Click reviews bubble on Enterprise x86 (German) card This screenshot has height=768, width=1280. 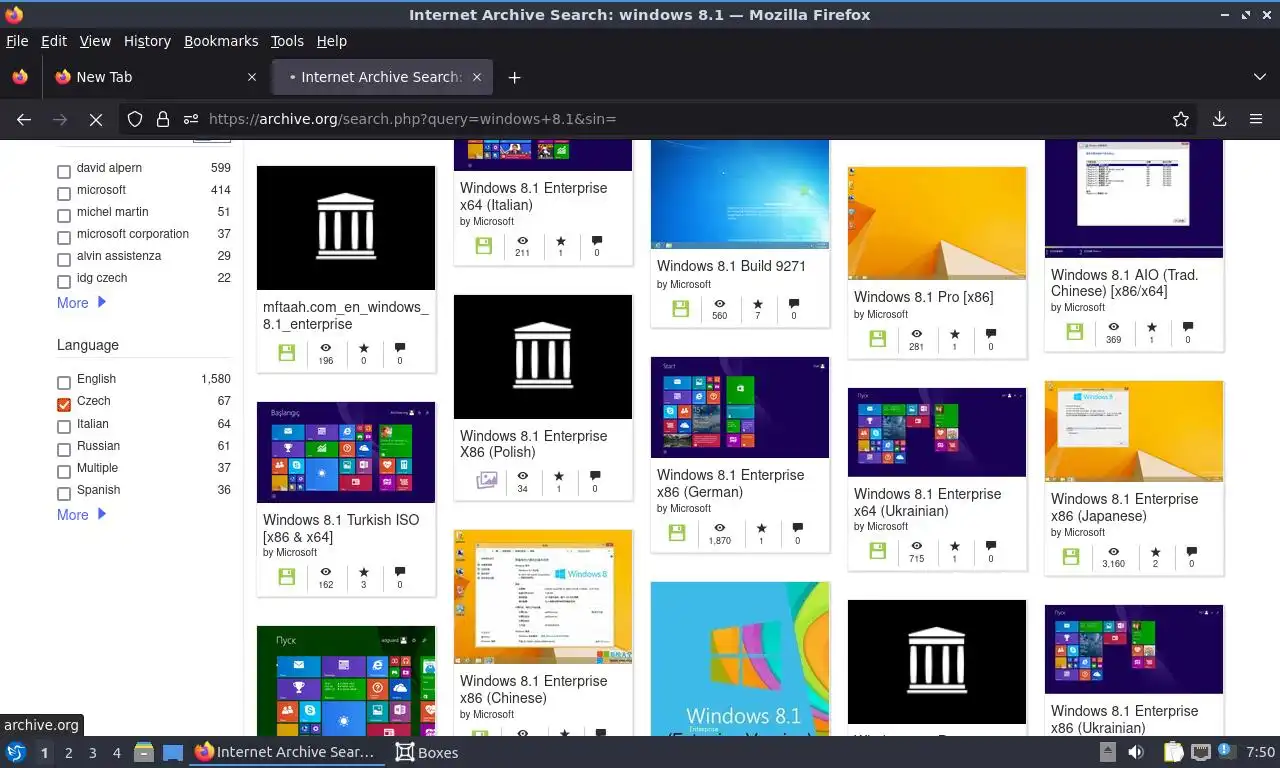coord(797,528)
